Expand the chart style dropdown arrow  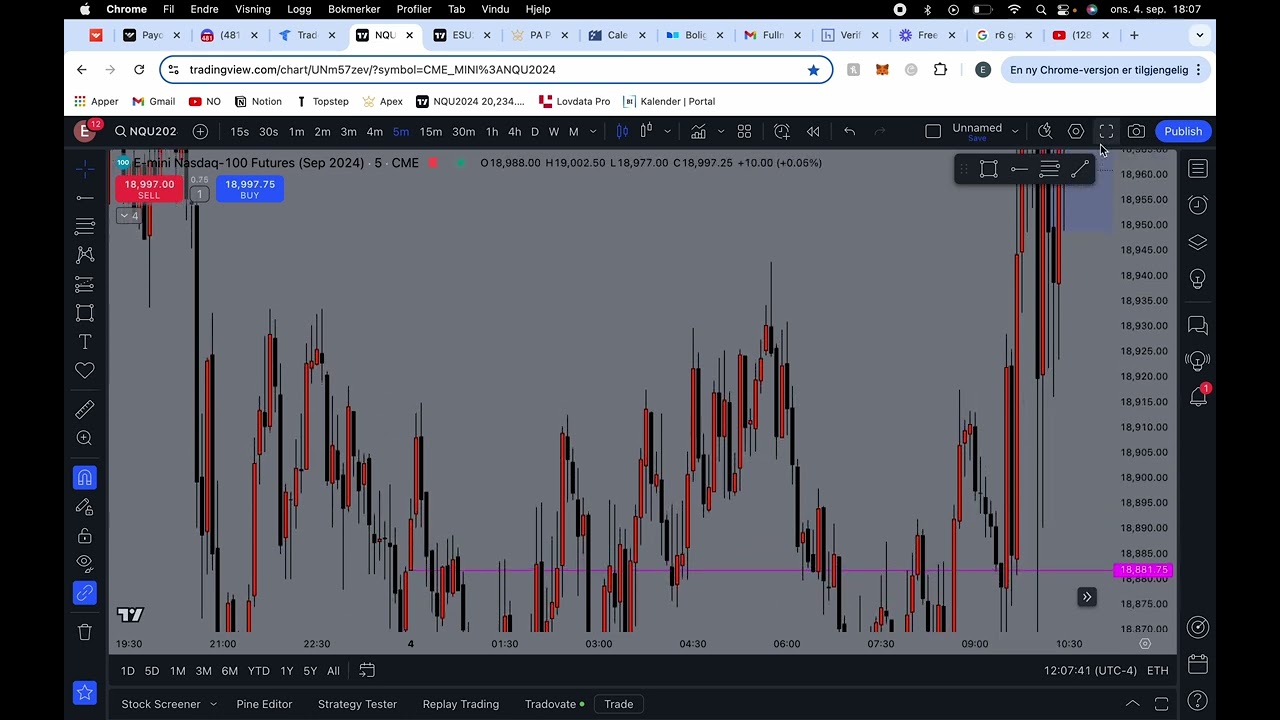pos(667,132)
